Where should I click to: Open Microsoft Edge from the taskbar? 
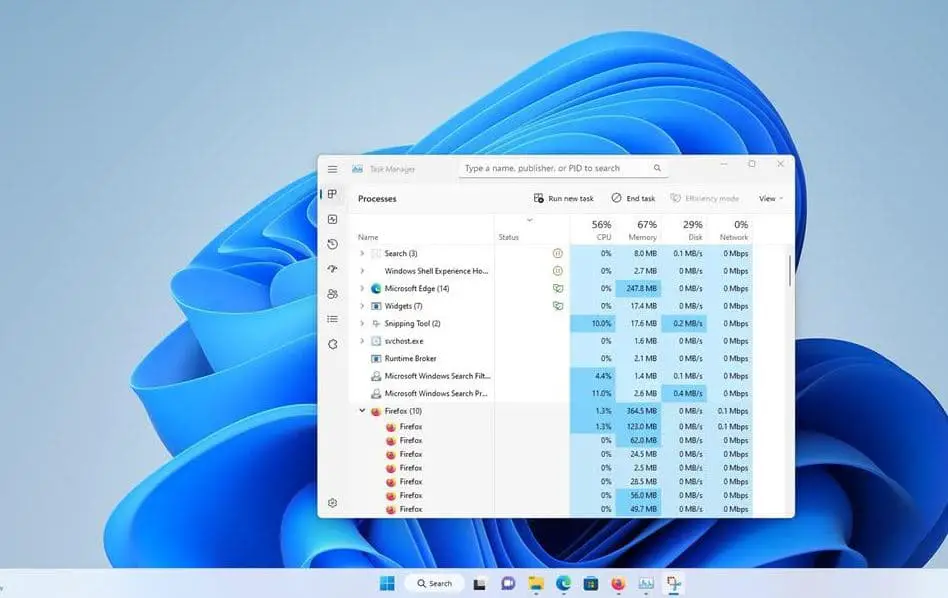(x=563, y=583)
